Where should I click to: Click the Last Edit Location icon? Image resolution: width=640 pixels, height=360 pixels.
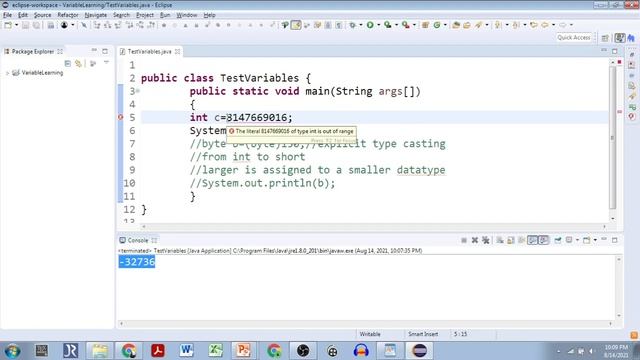(533, 25)
